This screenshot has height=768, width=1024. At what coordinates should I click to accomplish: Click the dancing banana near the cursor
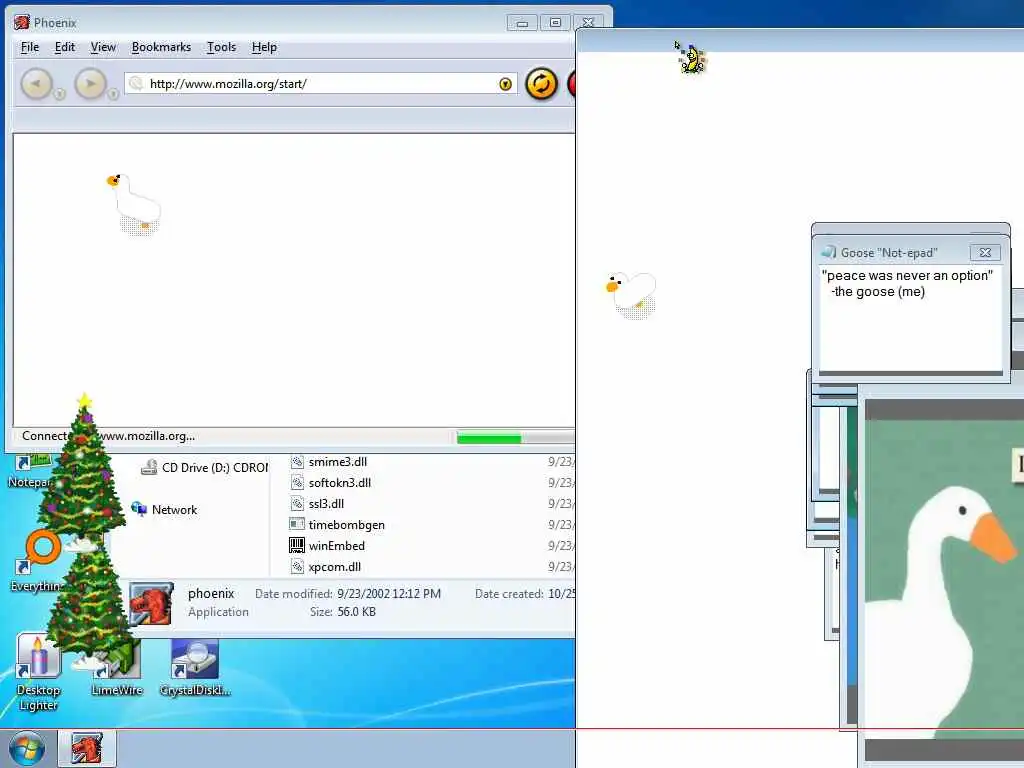coord(692,59)
